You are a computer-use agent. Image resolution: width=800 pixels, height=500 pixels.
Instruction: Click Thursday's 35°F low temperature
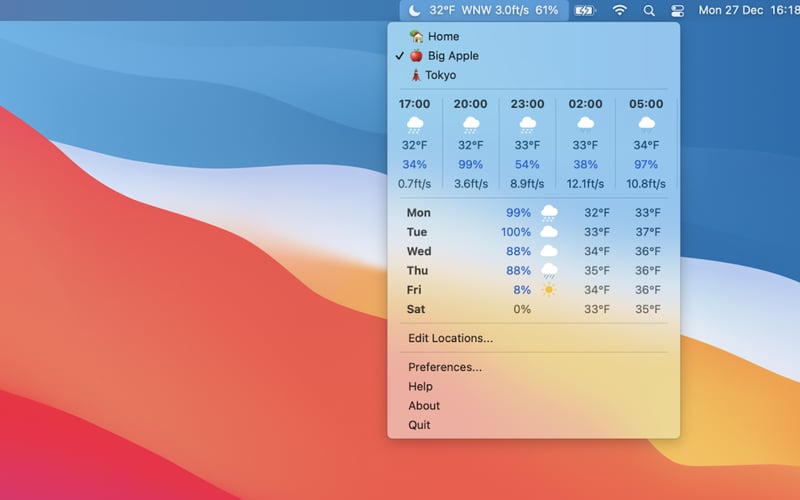(x=597, y=270)
